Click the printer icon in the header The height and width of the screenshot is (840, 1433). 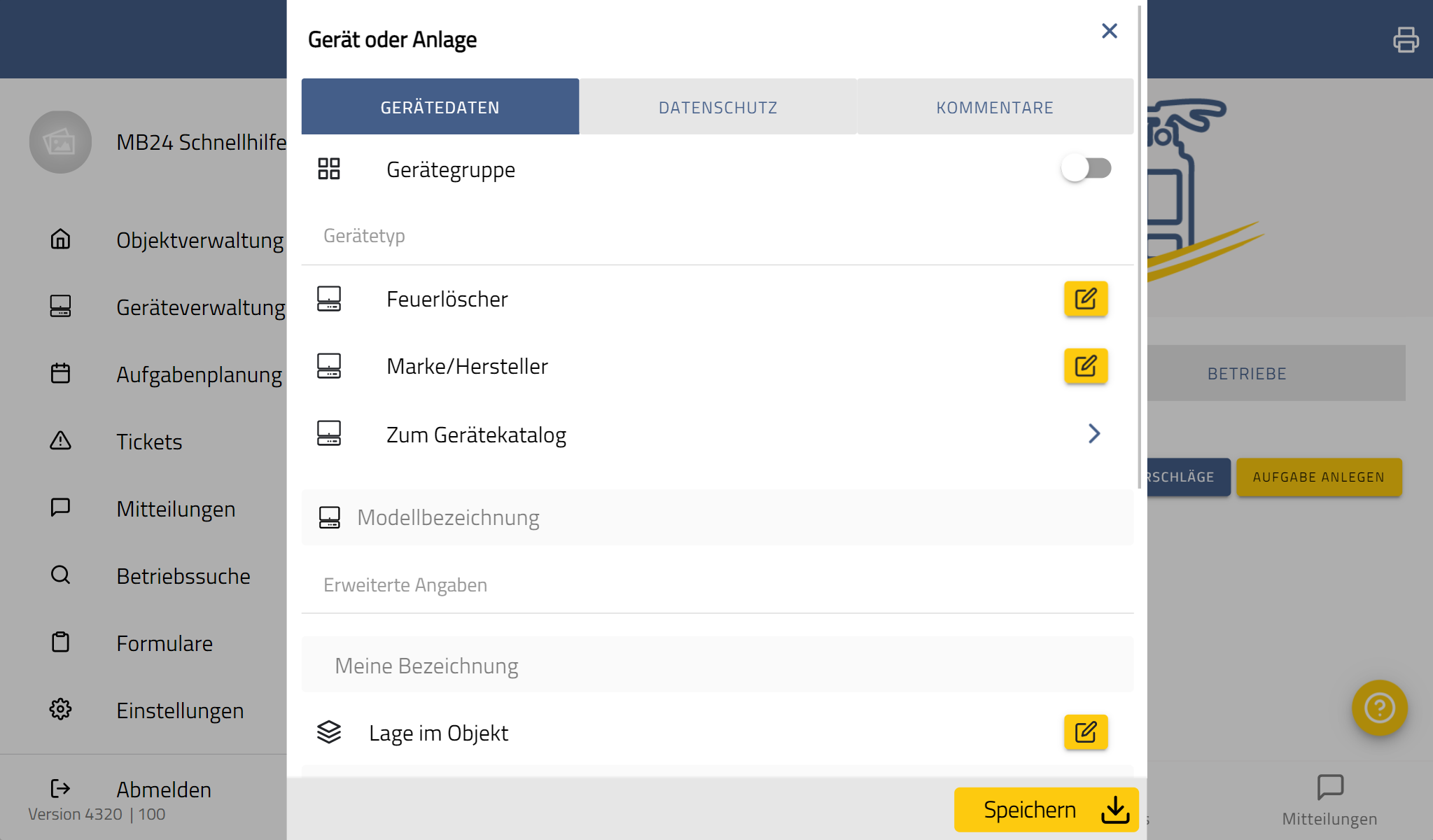(x=1406, y=40)
